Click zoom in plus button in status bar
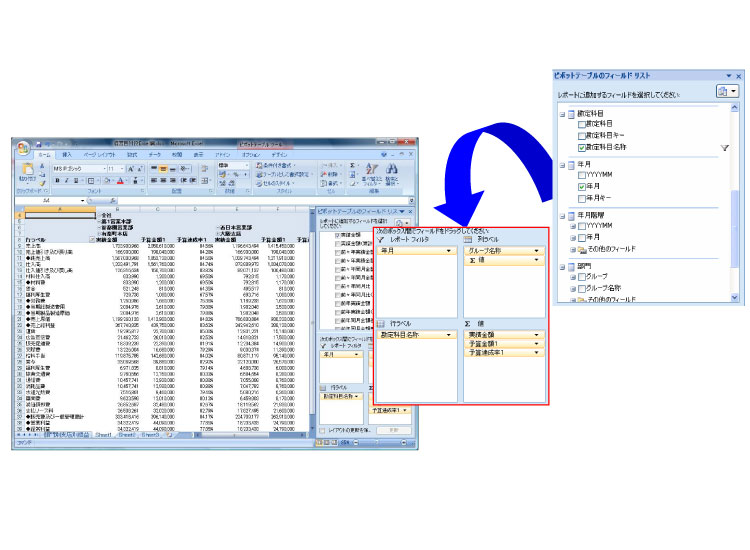The image size is (750, 550). (404, 443)
